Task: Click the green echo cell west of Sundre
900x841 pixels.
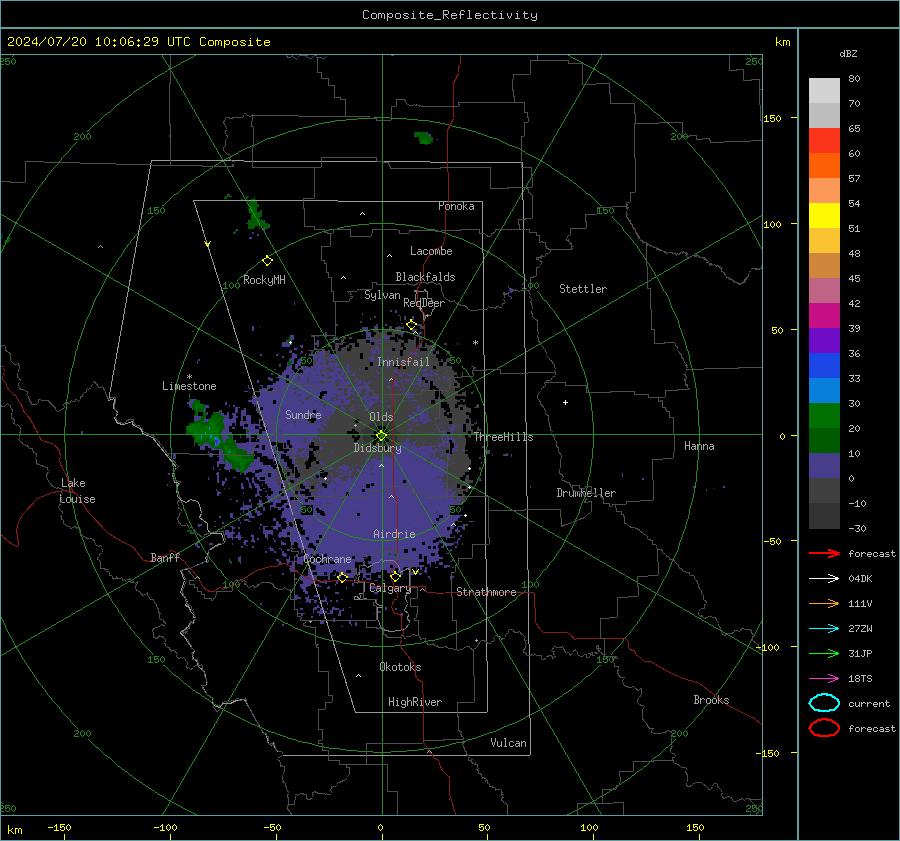Action: pos(217,436)
